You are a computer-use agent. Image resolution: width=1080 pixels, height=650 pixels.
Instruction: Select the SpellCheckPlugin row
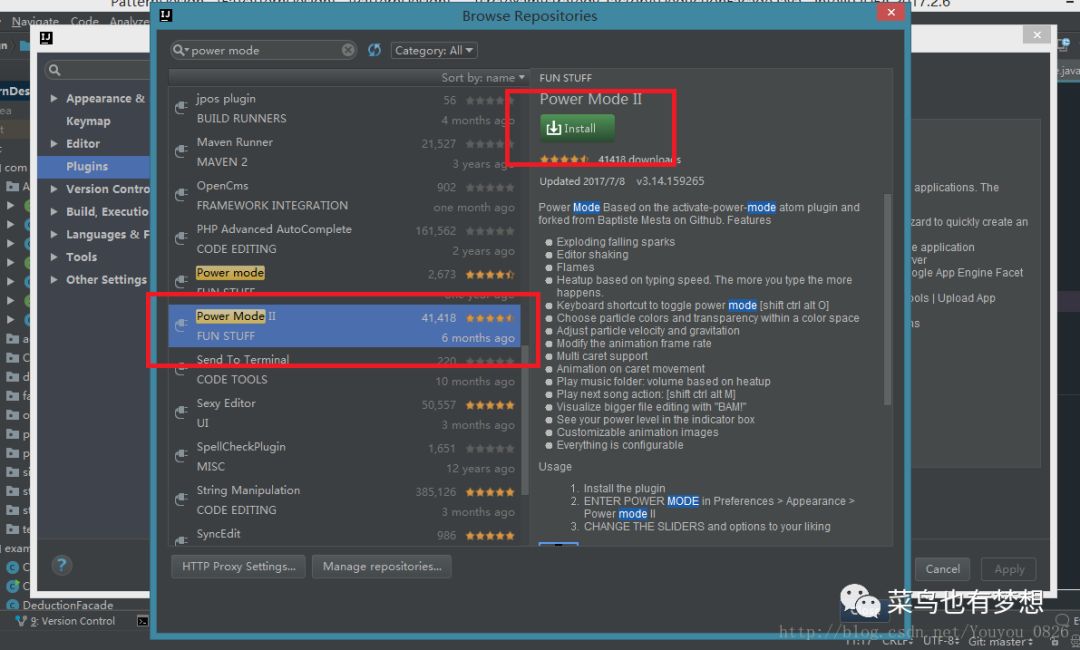tap(344, 456)
